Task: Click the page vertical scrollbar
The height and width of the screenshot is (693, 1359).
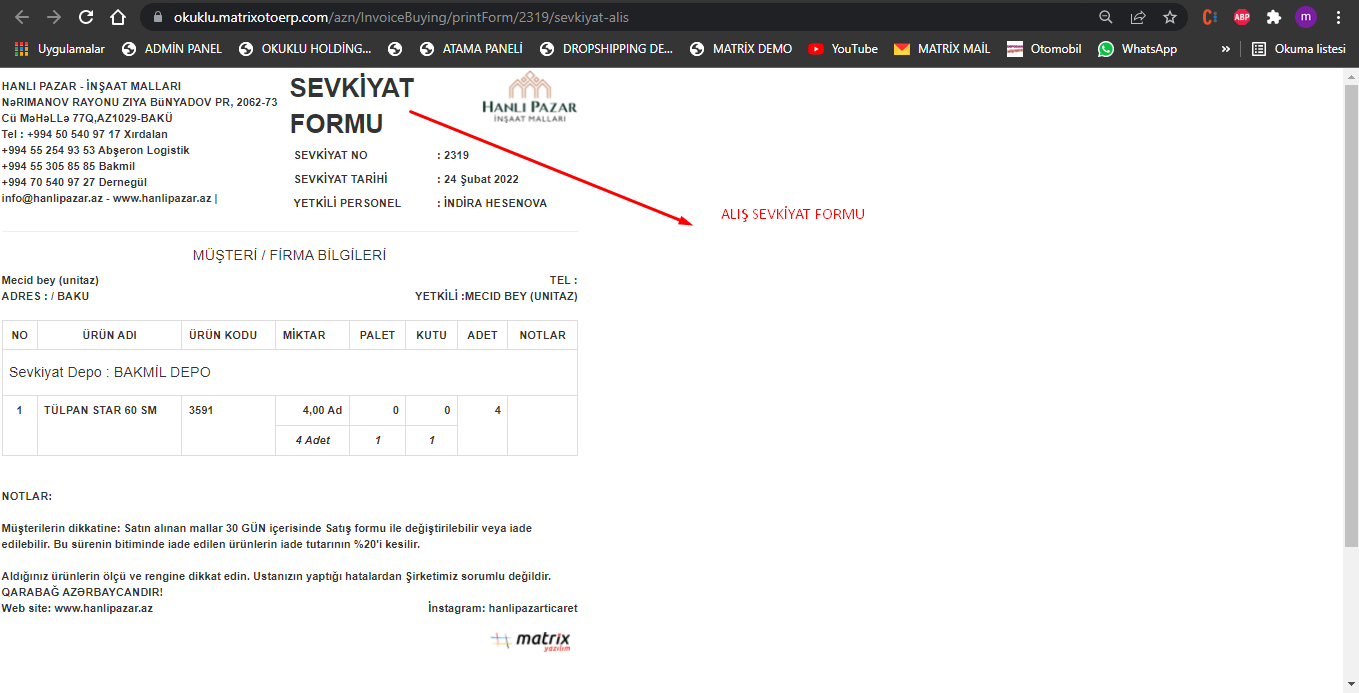Action: point(1350,310)
